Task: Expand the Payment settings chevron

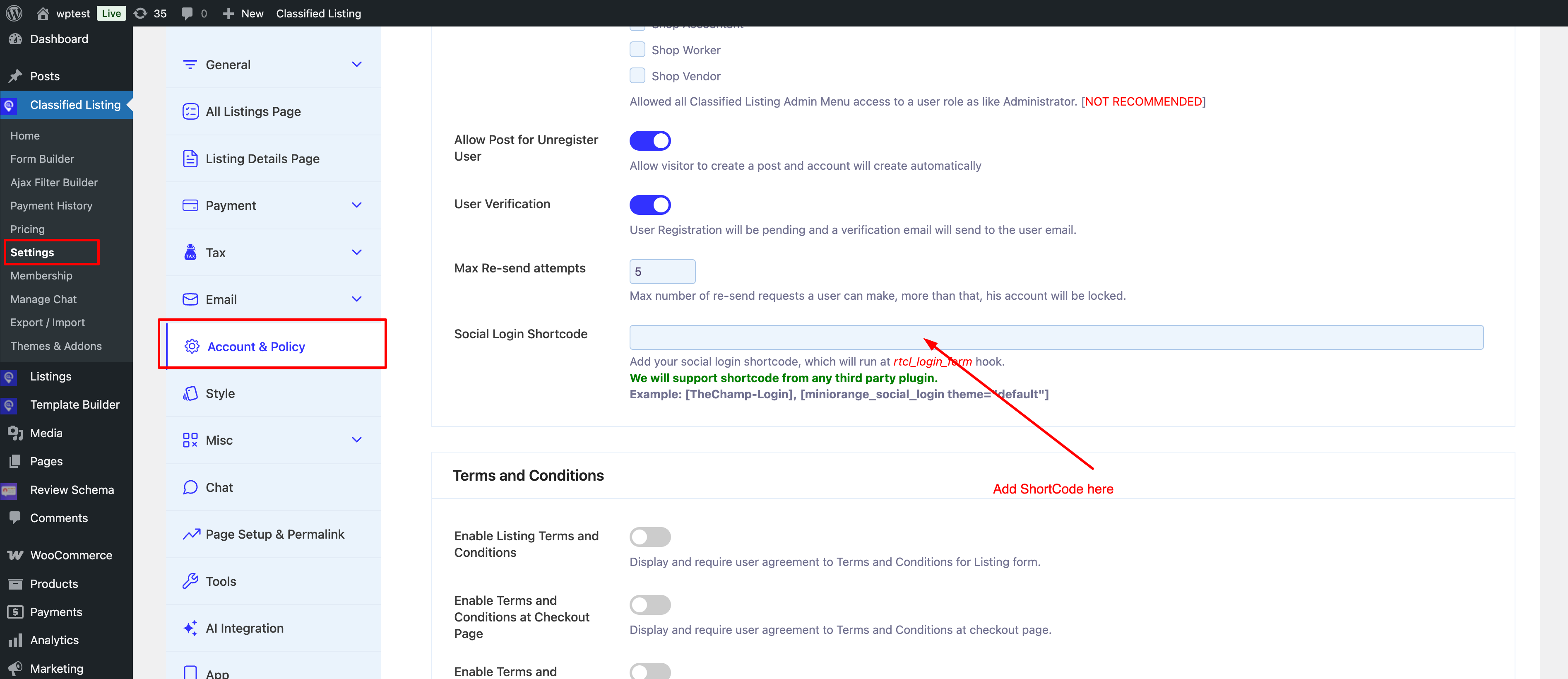Action: [x=357, y=205]
